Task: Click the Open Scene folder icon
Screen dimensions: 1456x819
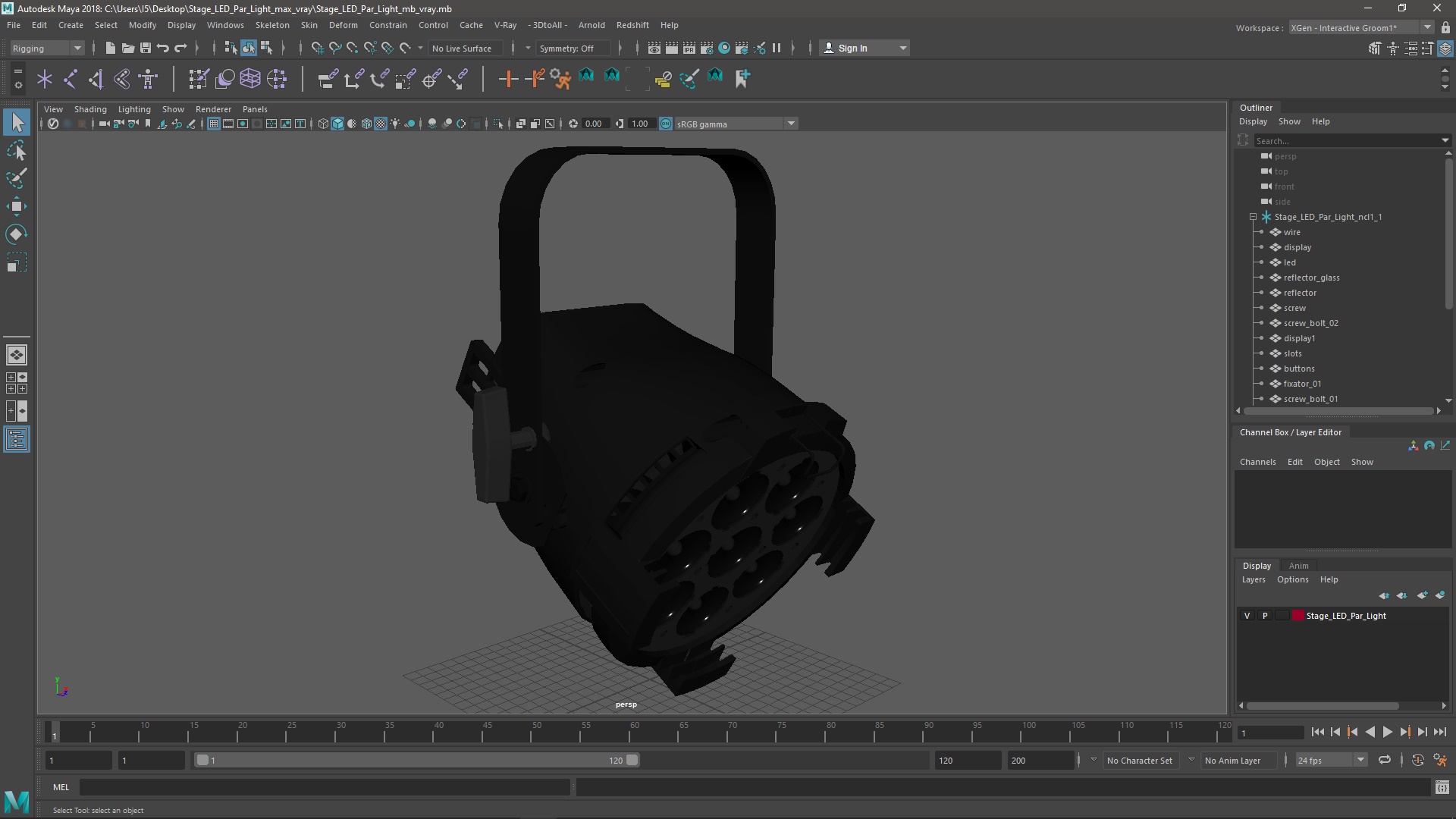Action: [127, 48]
